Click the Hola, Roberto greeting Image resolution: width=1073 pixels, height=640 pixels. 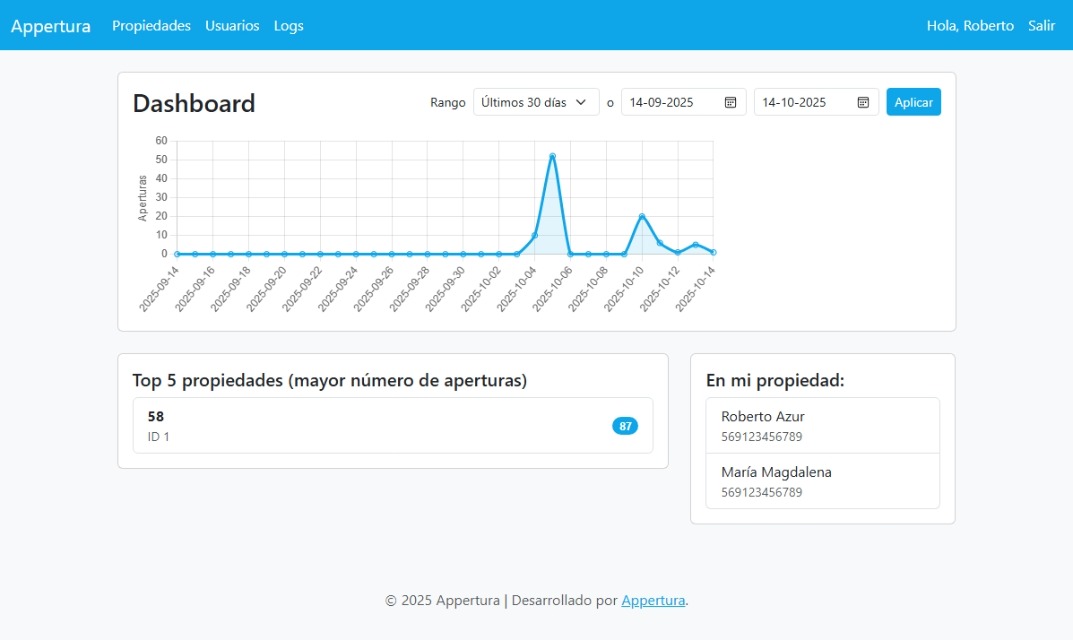click(970, 26)
